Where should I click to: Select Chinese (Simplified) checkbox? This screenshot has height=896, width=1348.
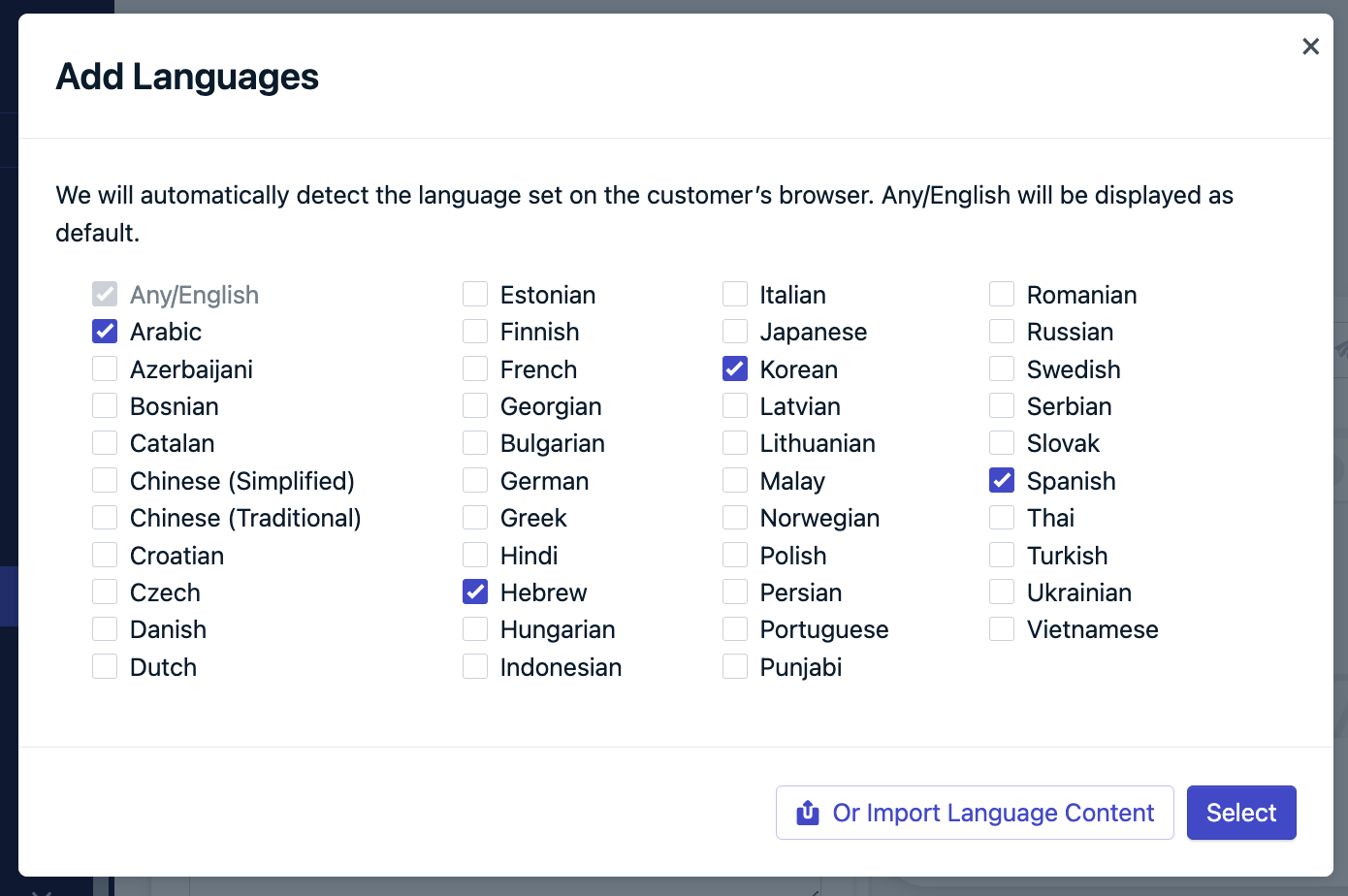click(x=105, y=481)
